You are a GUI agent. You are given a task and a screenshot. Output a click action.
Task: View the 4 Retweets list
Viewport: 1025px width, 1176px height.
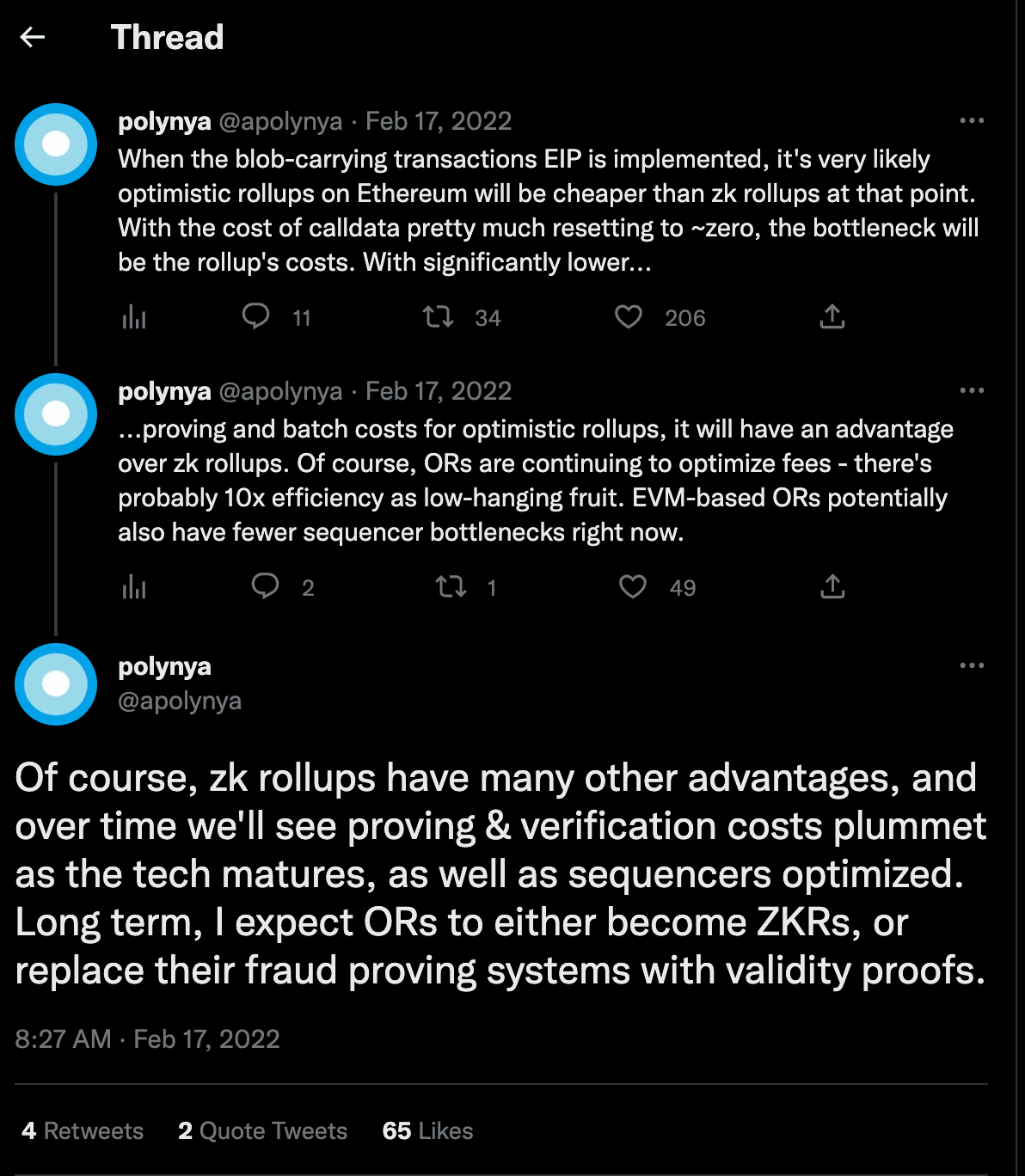(x=83, y=1130)
